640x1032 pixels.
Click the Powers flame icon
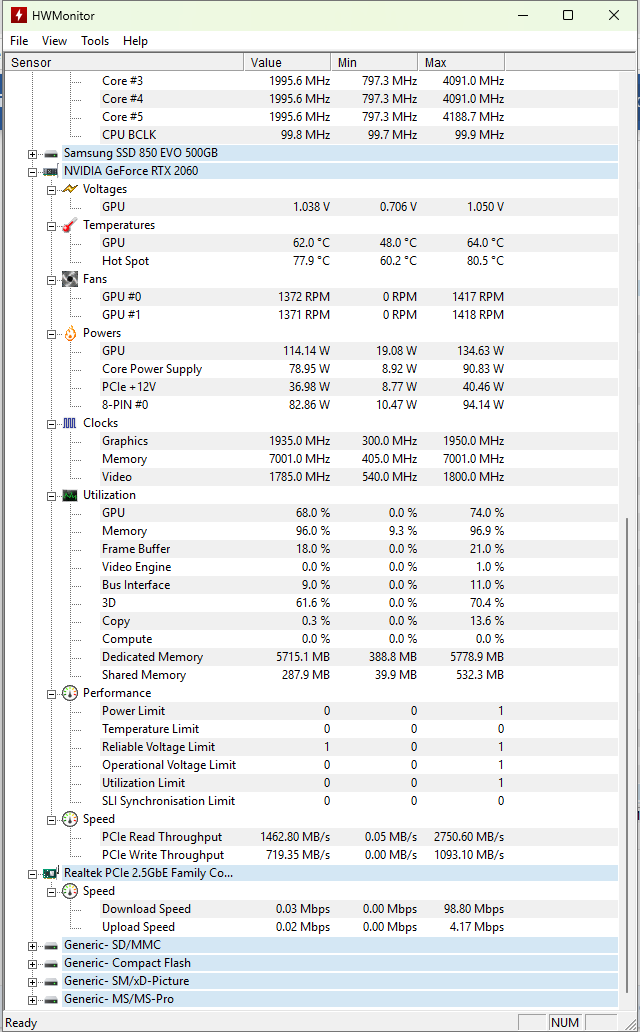(70, 333)
